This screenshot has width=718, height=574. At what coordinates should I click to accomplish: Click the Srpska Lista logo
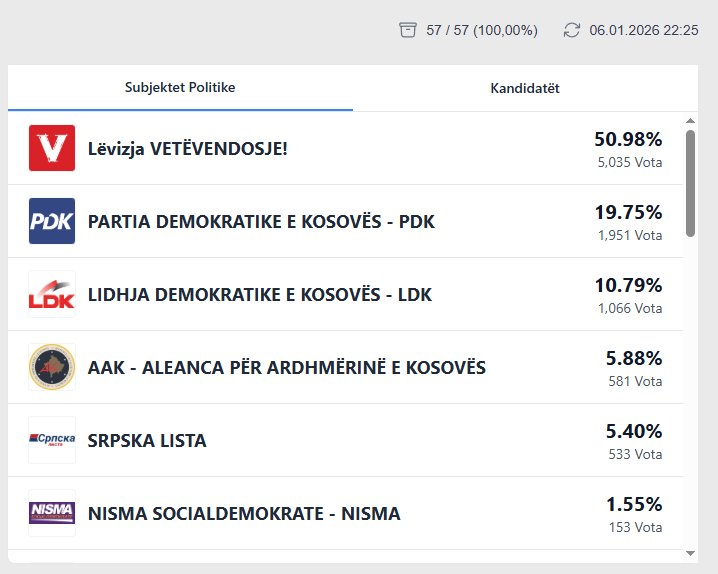pyautogui.click(x=52, y=440)
